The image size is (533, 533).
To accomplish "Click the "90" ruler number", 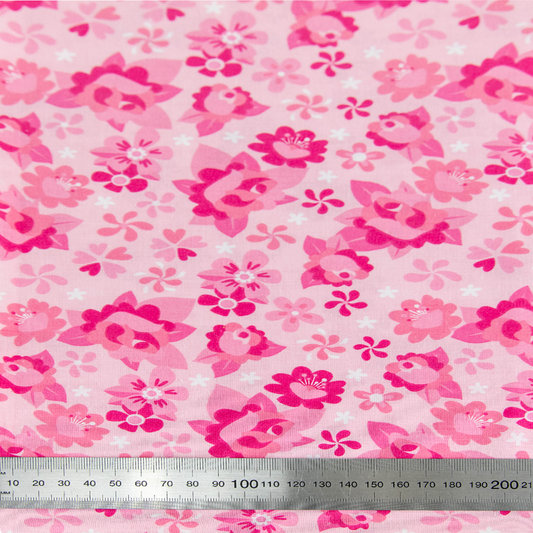I will point(218,484).
